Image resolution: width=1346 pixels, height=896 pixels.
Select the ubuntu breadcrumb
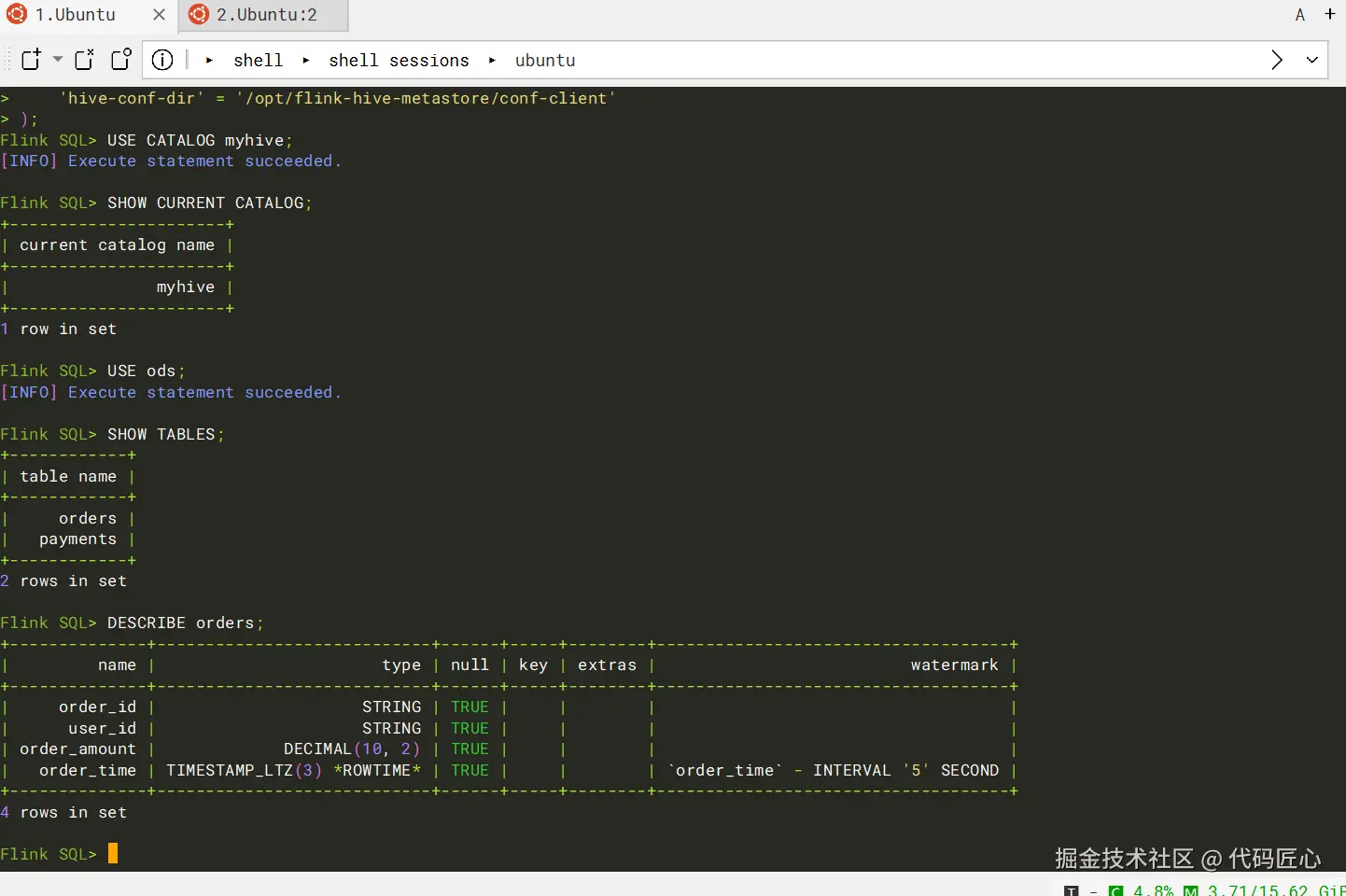pos(545,61)
